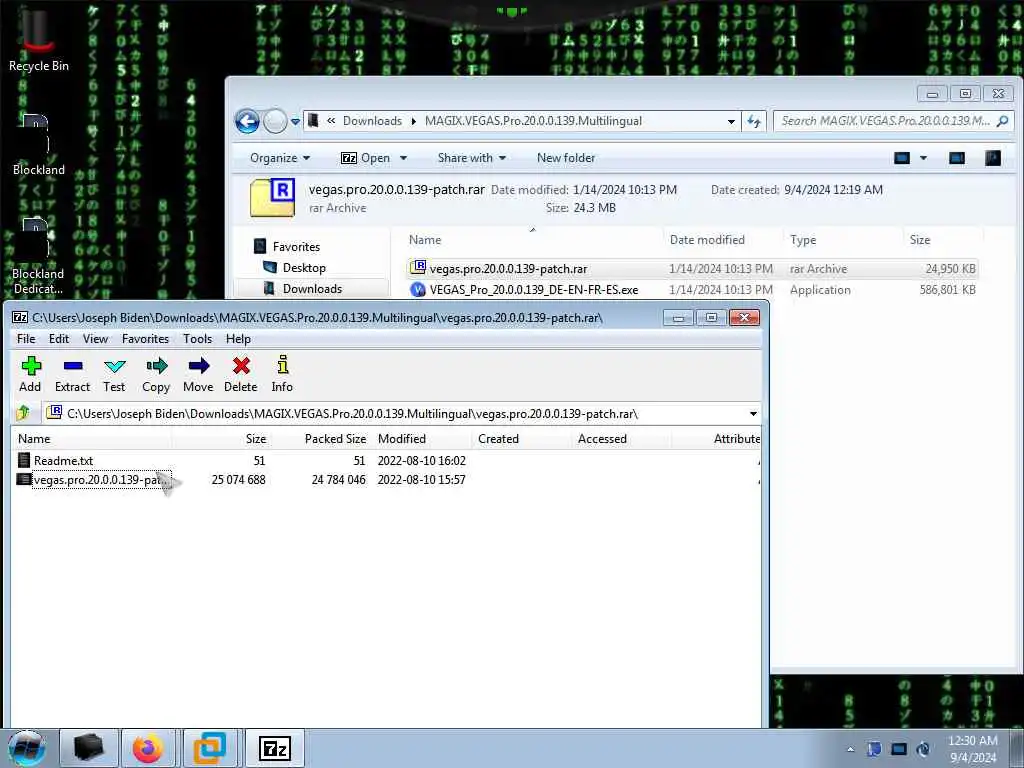Click the taskbar clock showing 12:30 AM

point(972,749)
